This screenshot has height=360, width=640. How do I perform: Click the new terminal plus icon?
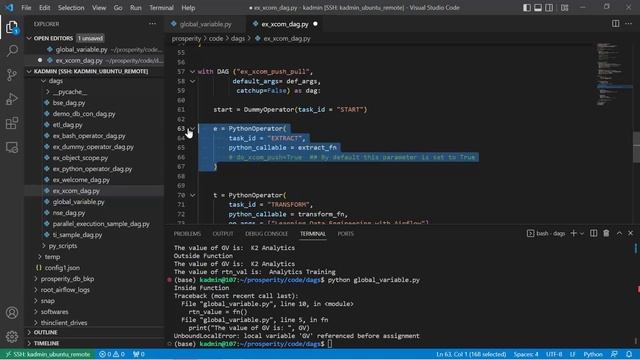[x=573, y=233]
